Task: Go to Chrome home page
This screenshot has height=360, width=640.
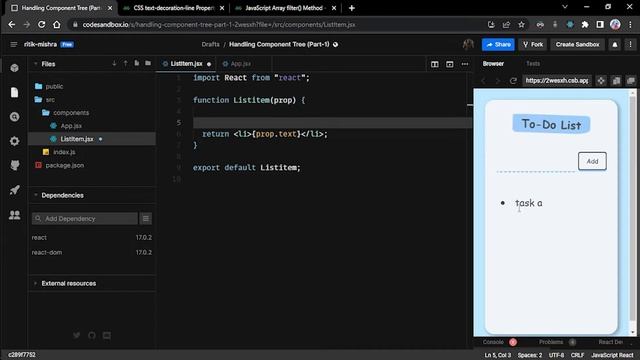Action: 57,24
